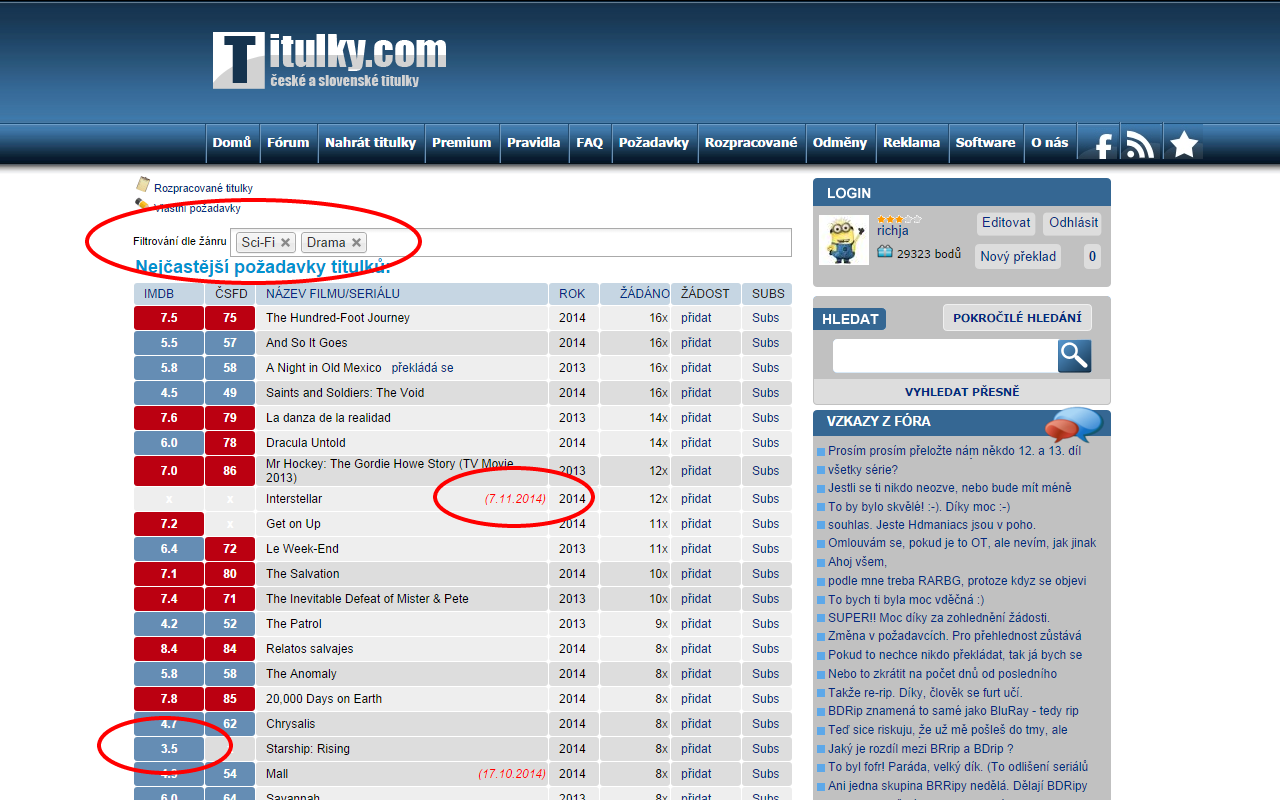Image resolution: width=1280 pixels, height=800 pixels.
Task: Click the Editovat button
Action: tap(1006, 223)
